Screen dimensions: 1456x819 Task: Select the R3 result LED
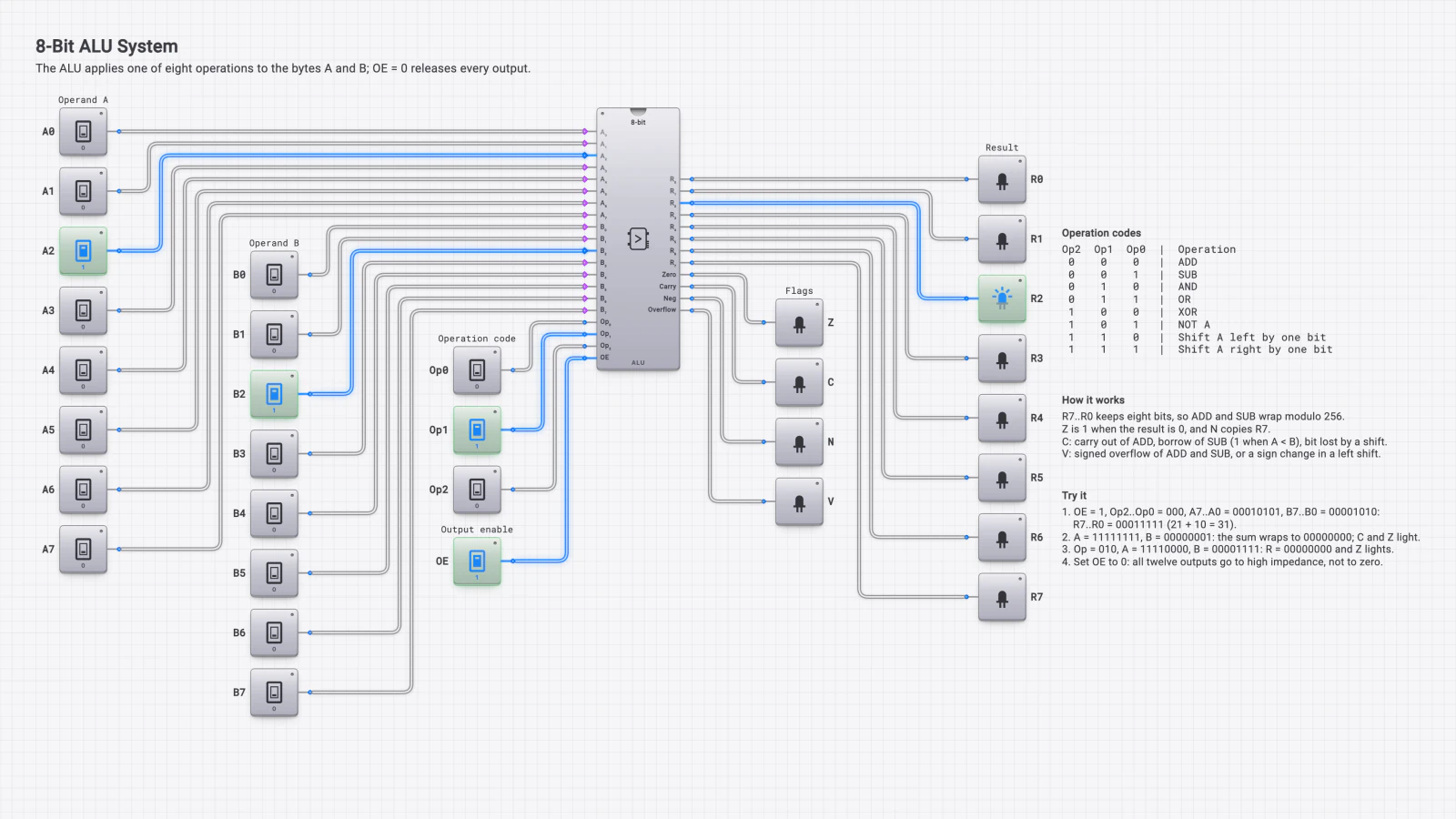(1002, 359)
